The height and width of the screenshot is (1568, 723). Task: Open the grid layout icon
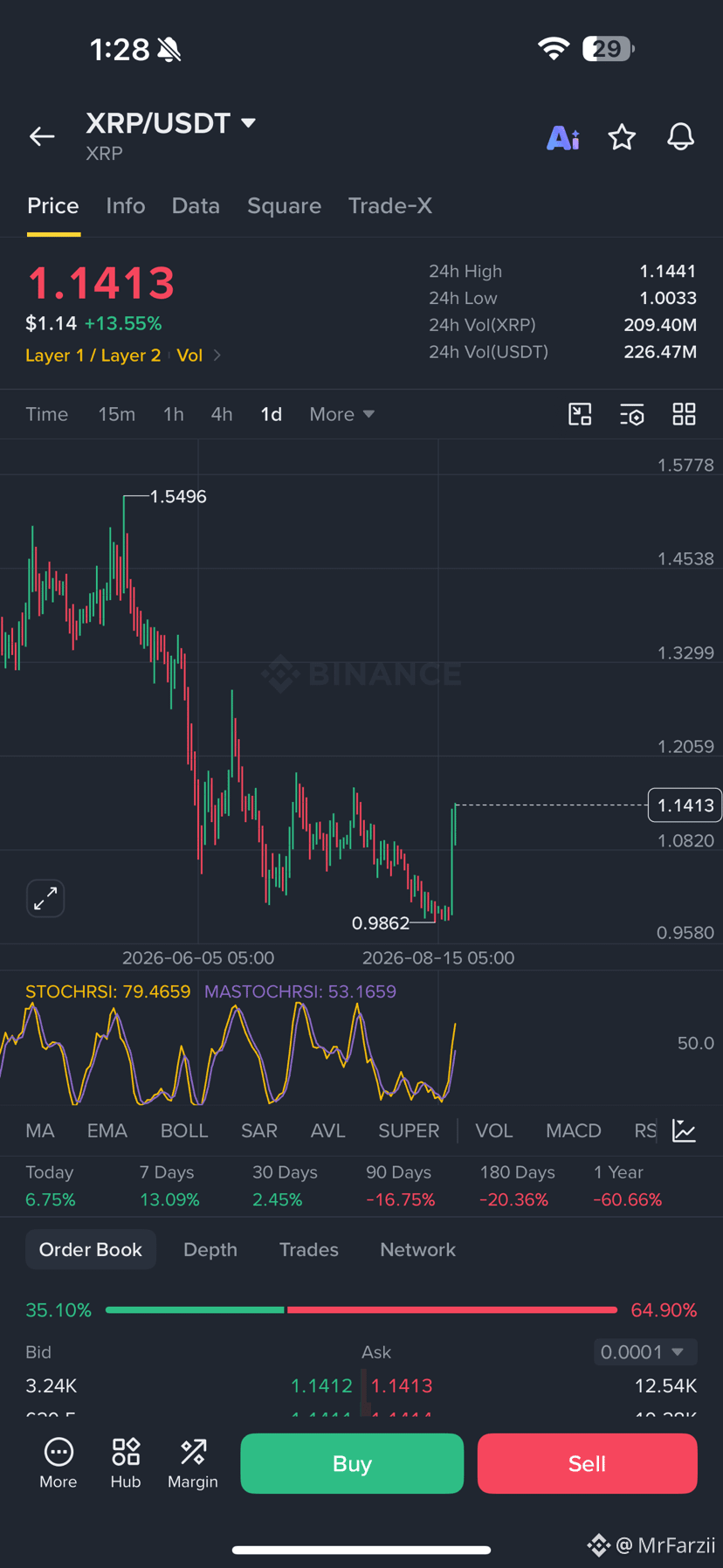pyautogui.click(x=685, y=414)
